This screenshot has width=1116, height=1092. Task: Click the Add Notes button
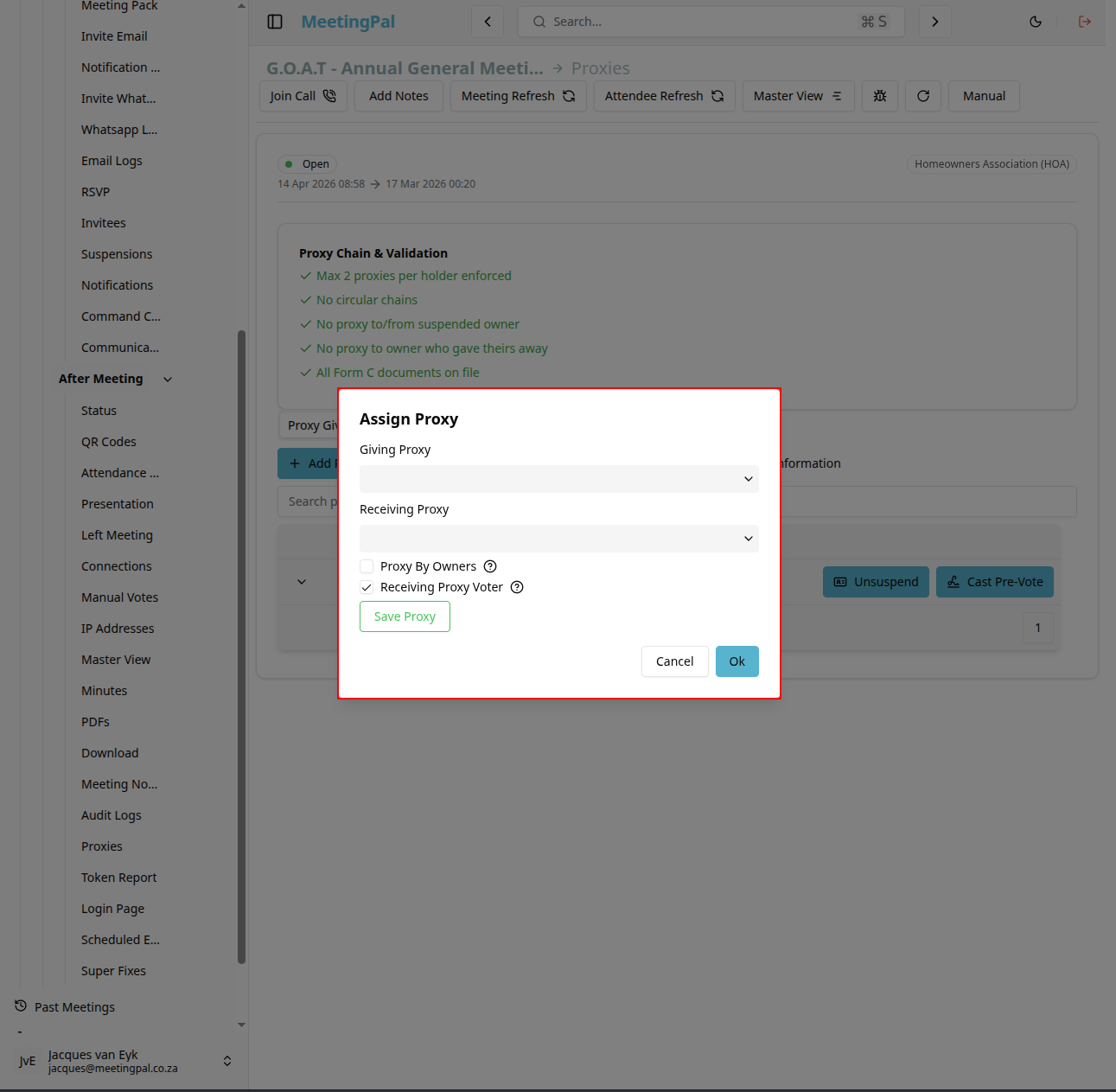[399, 96]
